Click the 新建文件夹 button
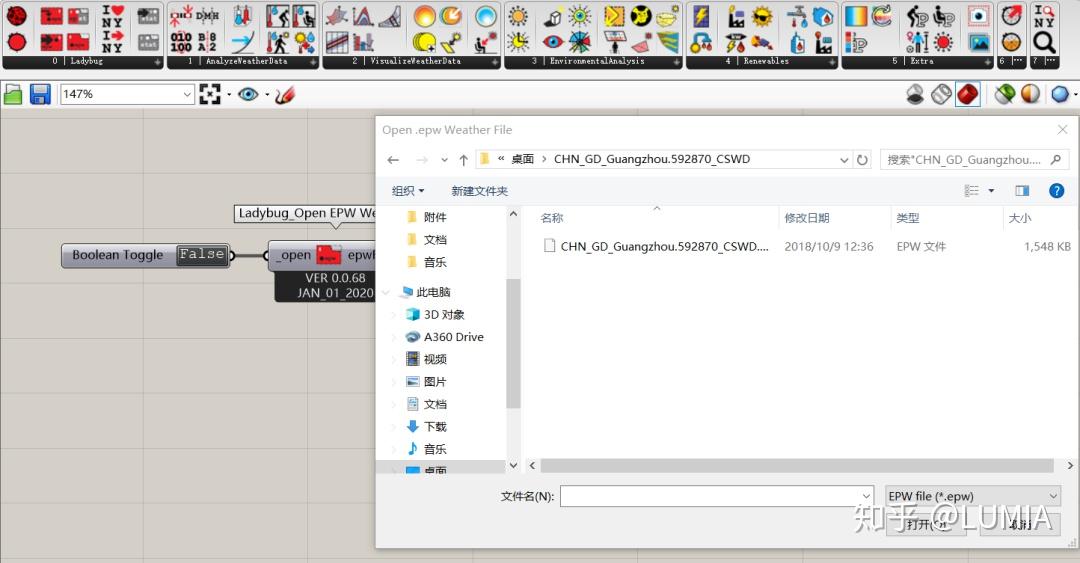Screen dimensions: 1080x563 [479, 190]
